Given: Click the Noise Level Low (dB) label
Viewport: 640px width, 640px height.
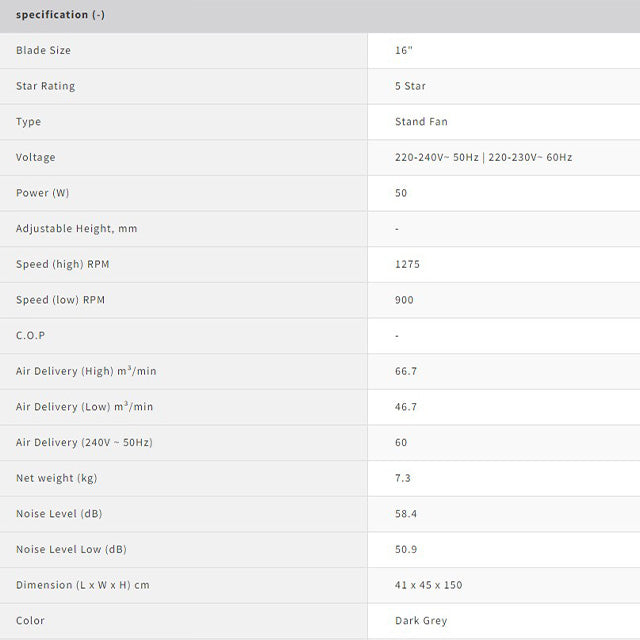Looking at the screenshot, I should (x=71, y=549).
